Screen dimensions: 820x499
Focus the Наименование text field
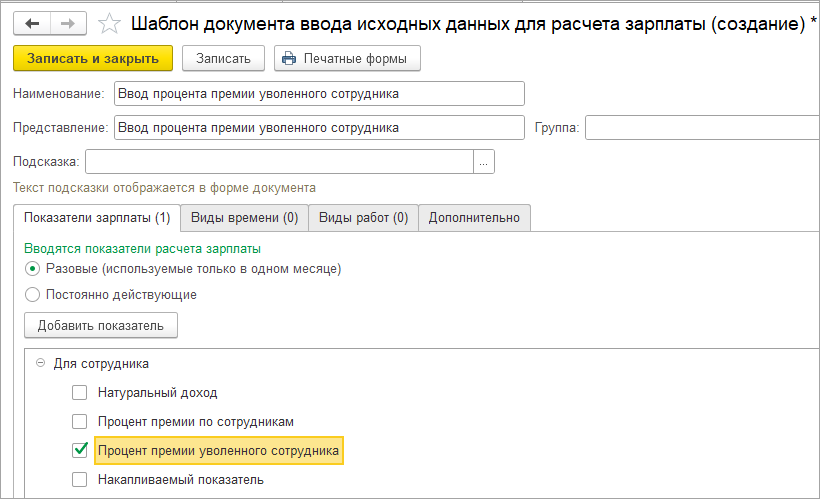point(319,94)
